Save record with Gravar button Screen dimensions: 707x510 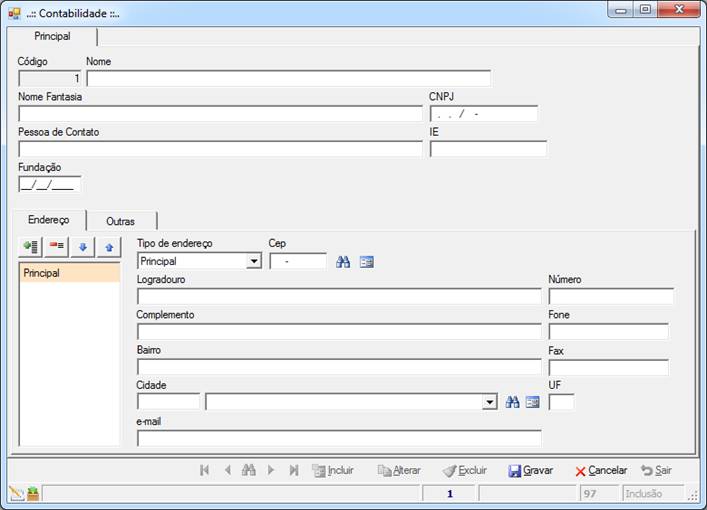[530, 470]
